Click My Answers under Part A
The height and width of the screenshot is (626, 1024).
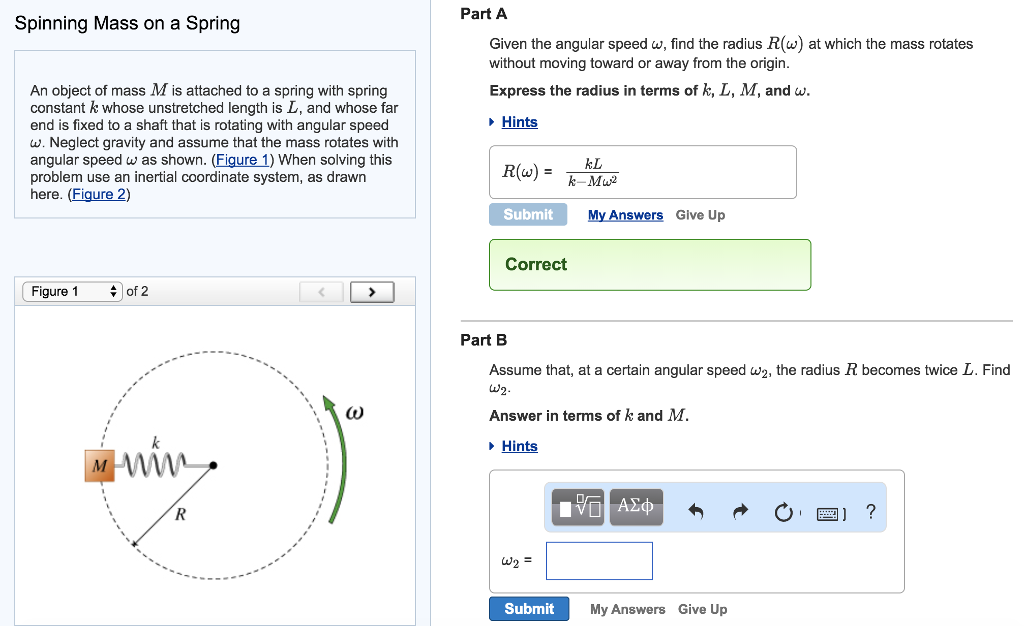tap(624, 215)
